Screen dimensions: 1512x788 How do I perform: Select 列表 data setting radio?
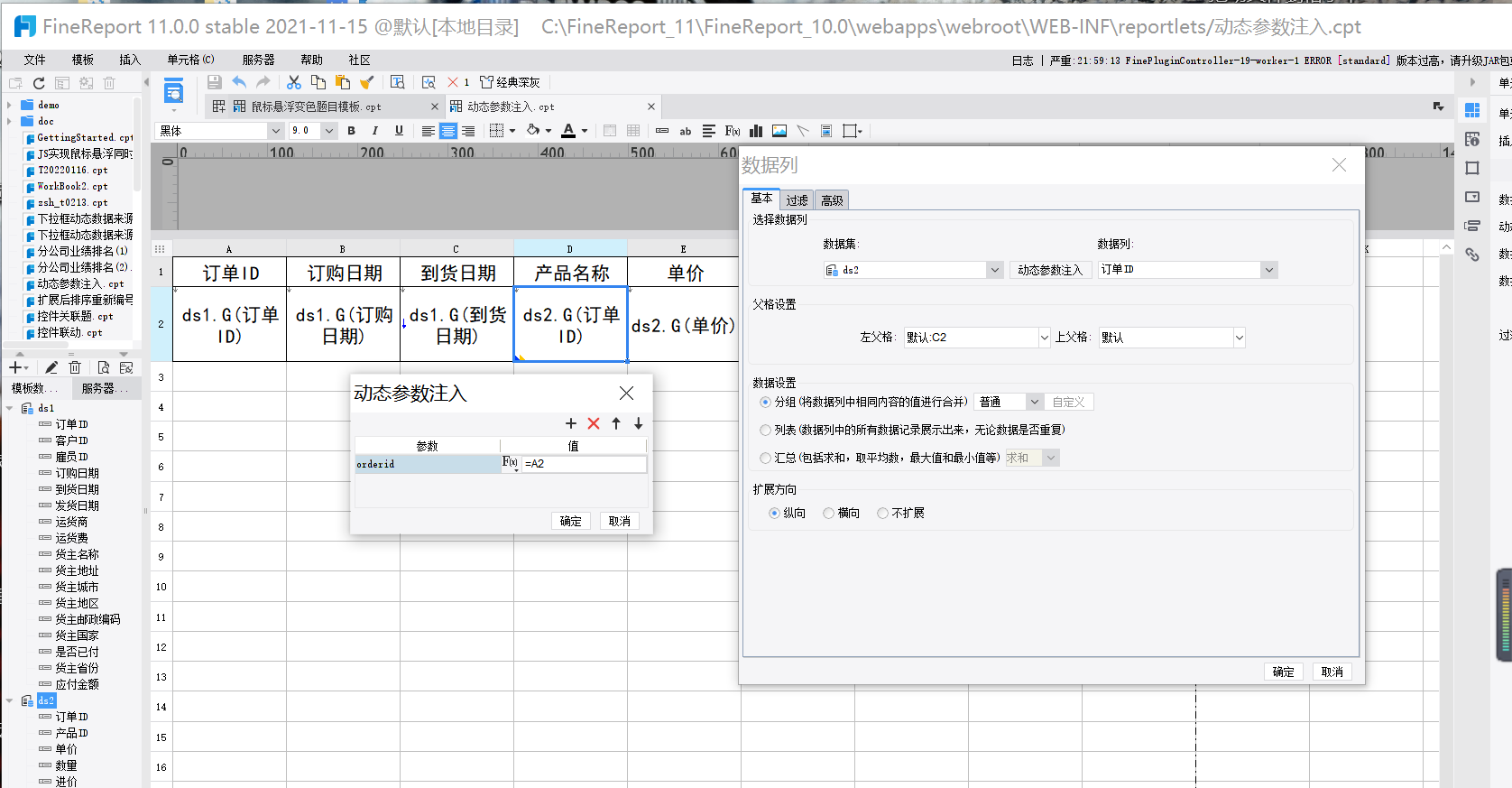tap(766, 430)
